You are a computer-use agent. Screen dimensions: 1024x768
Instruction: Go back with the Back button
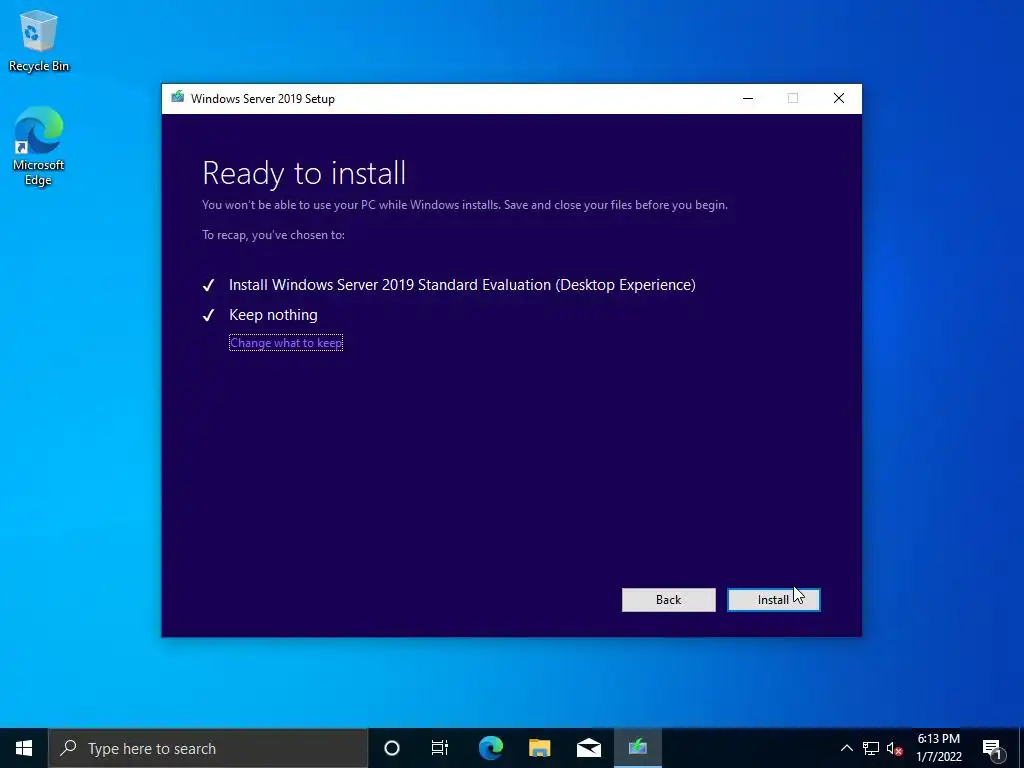(668, 600)
